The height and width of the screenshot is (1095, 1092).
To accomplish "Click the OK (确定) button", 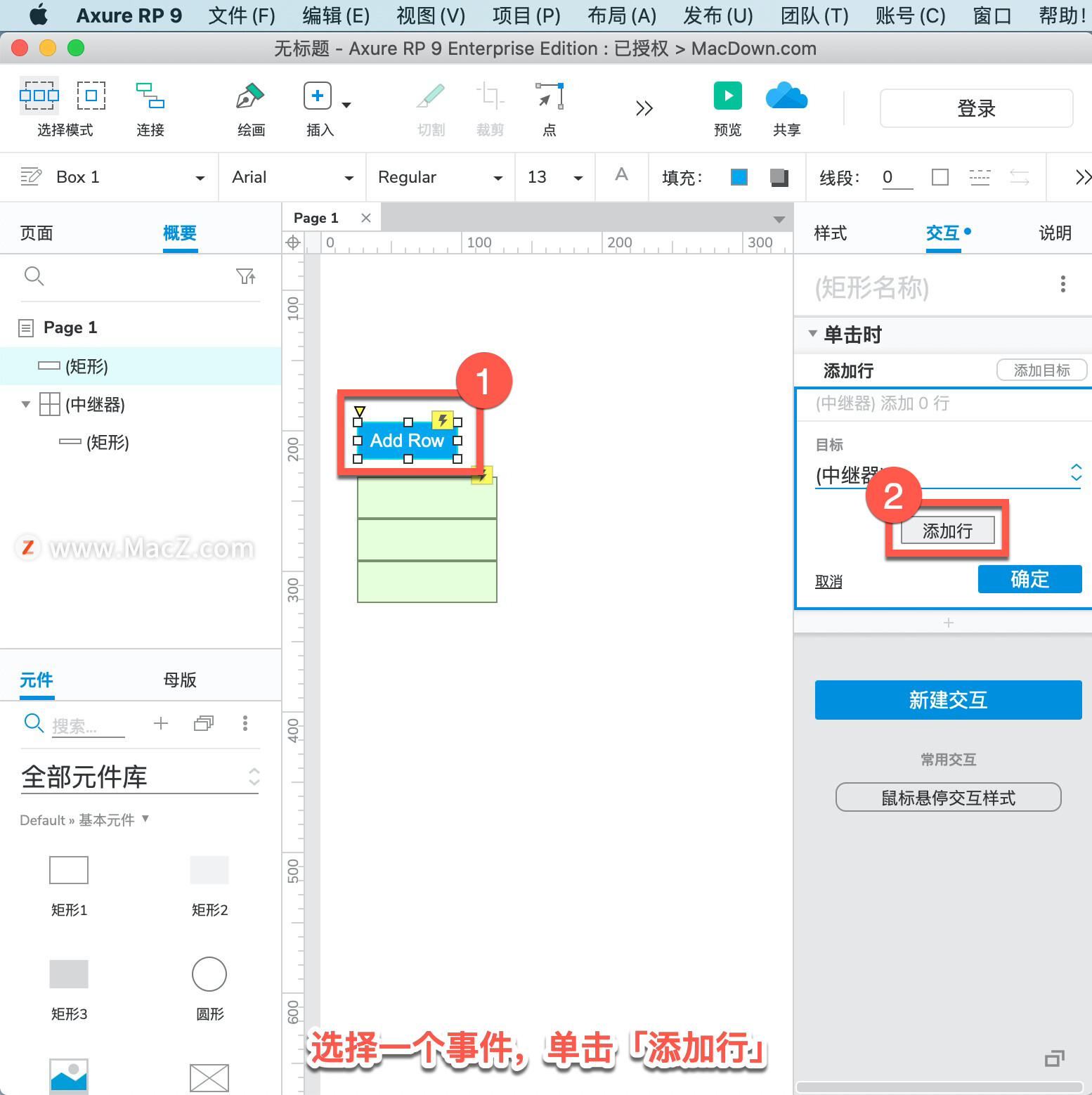I will click(x=1029, y=579).
